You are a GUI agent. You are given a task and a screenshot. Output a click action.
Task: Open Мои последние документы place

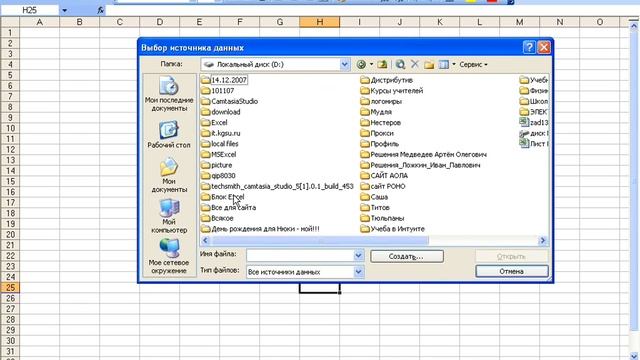pos(169,94)
